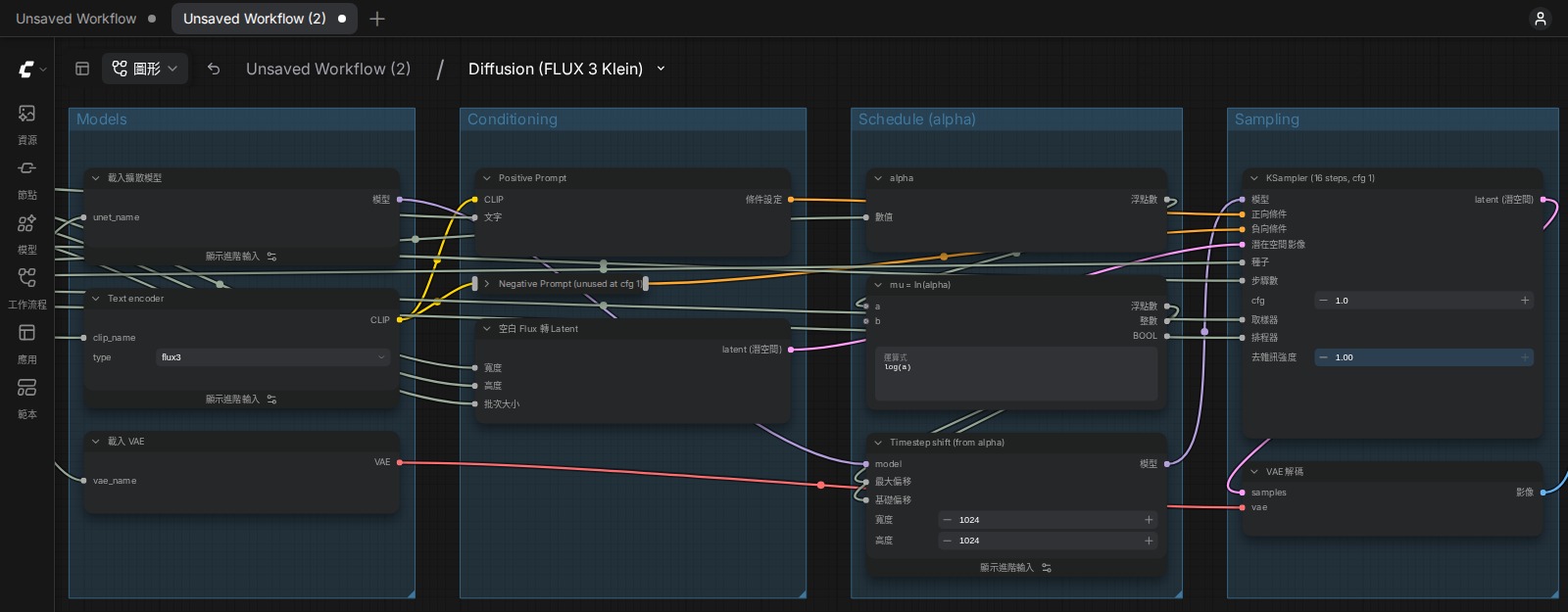
Task: Toggle the panel layout icon beside 圖形
Action: [82, 69]
